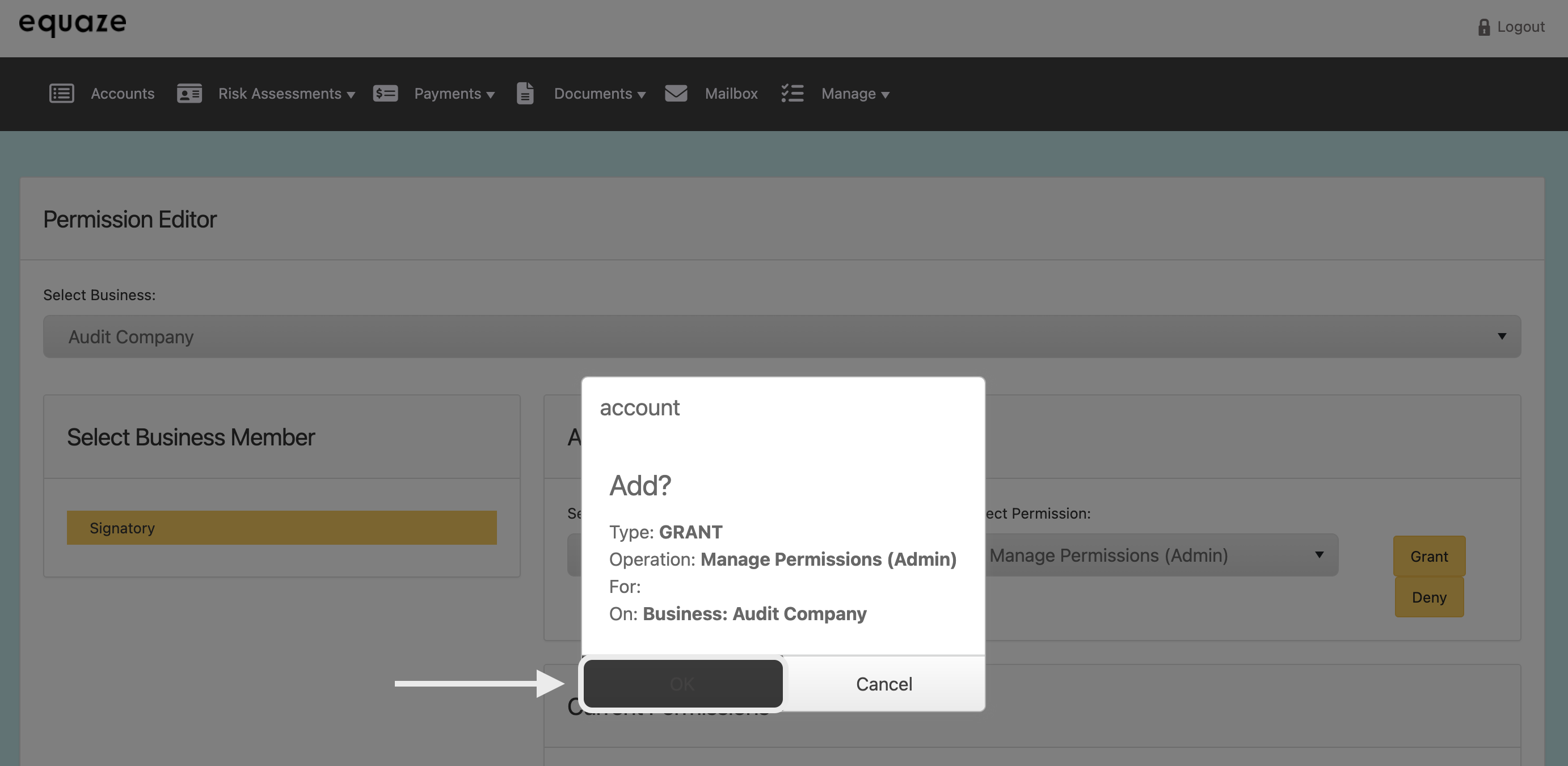The width and height of the screenshot is (1568, 766).
Task: Open the Manage menu
Action: click(x=855, y=94)
